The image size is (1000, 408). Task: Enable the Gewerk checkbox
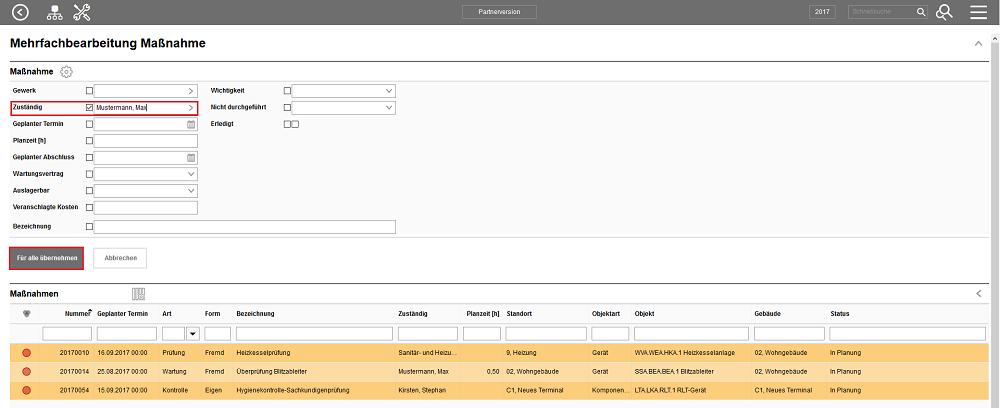point(90,91)
